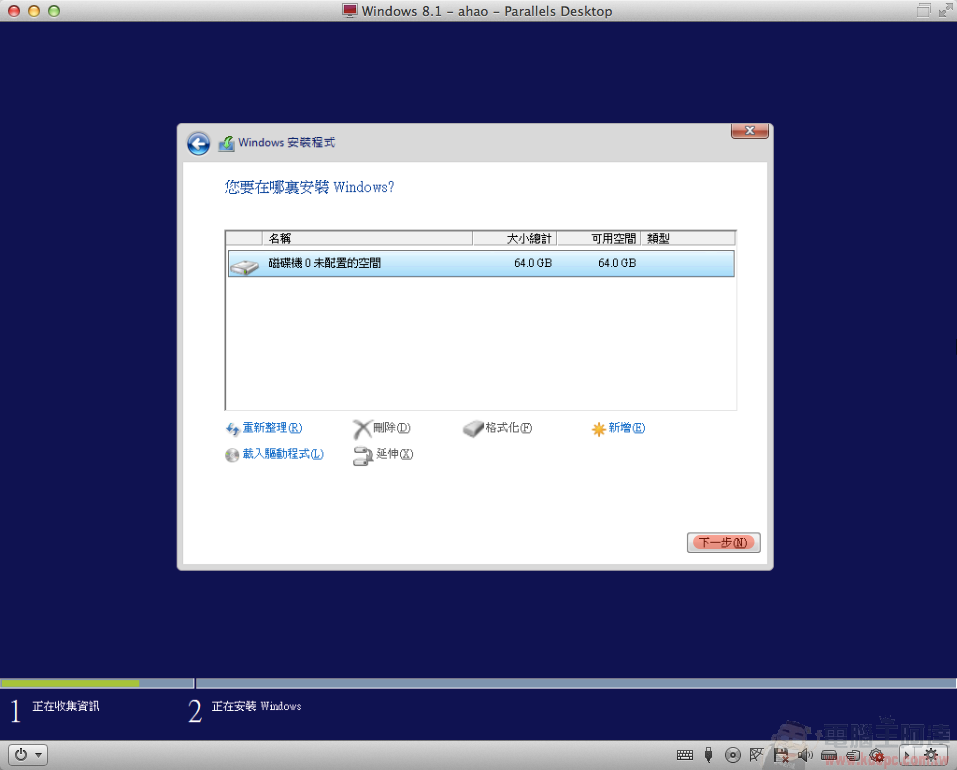Click the format drive icon
This screenshot has width=957, height=770.
point(473,429)
